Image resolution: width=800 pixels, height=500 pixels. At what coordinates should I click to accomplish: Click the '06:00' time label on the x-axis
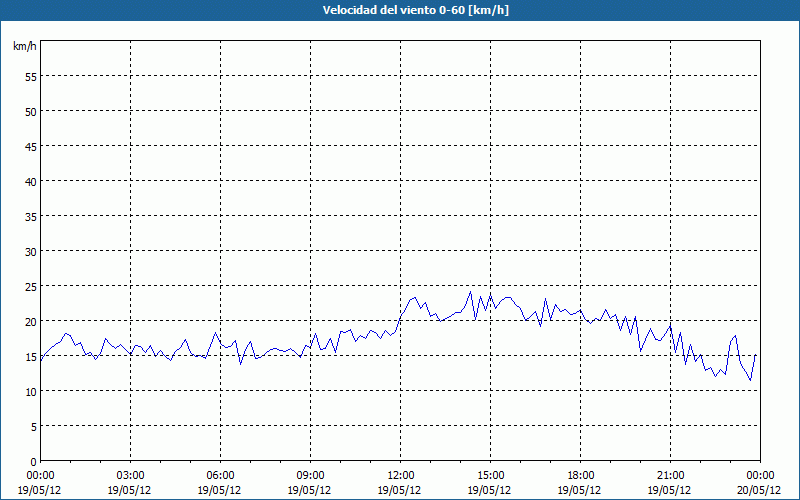(220, 476)
